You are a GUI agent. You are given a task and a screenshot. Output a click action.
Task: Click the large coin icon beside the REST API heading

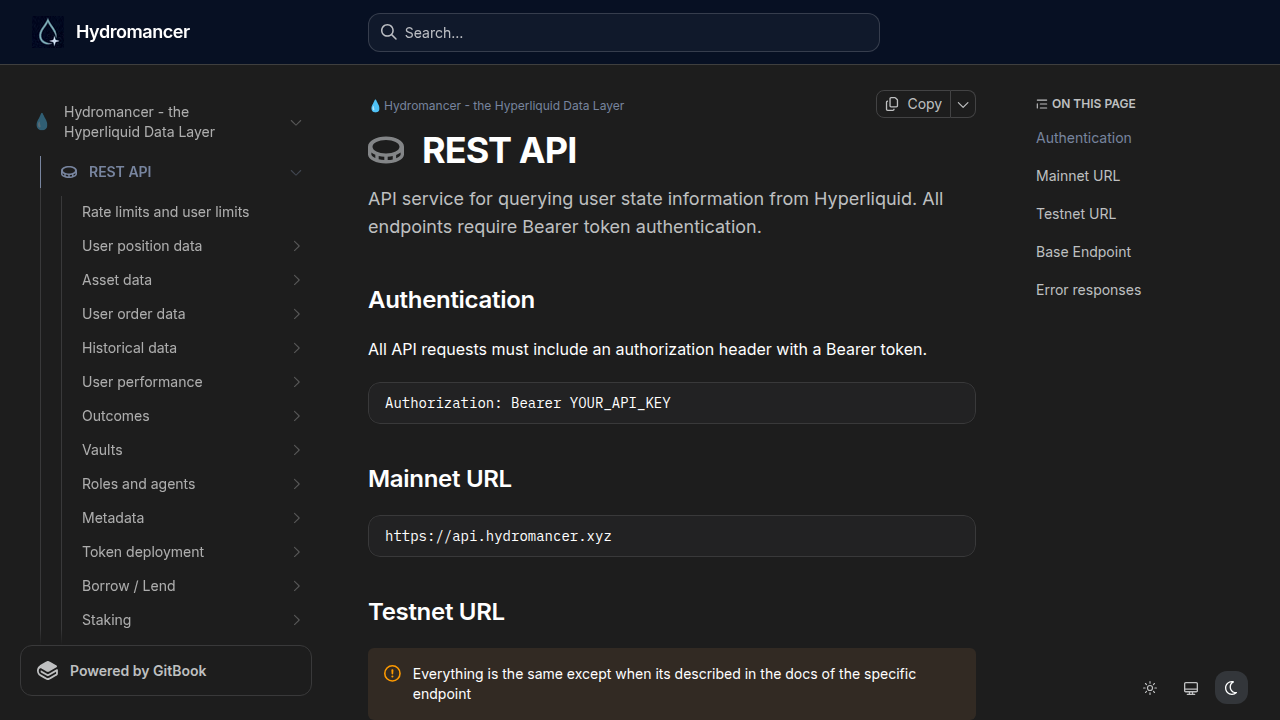386,151
